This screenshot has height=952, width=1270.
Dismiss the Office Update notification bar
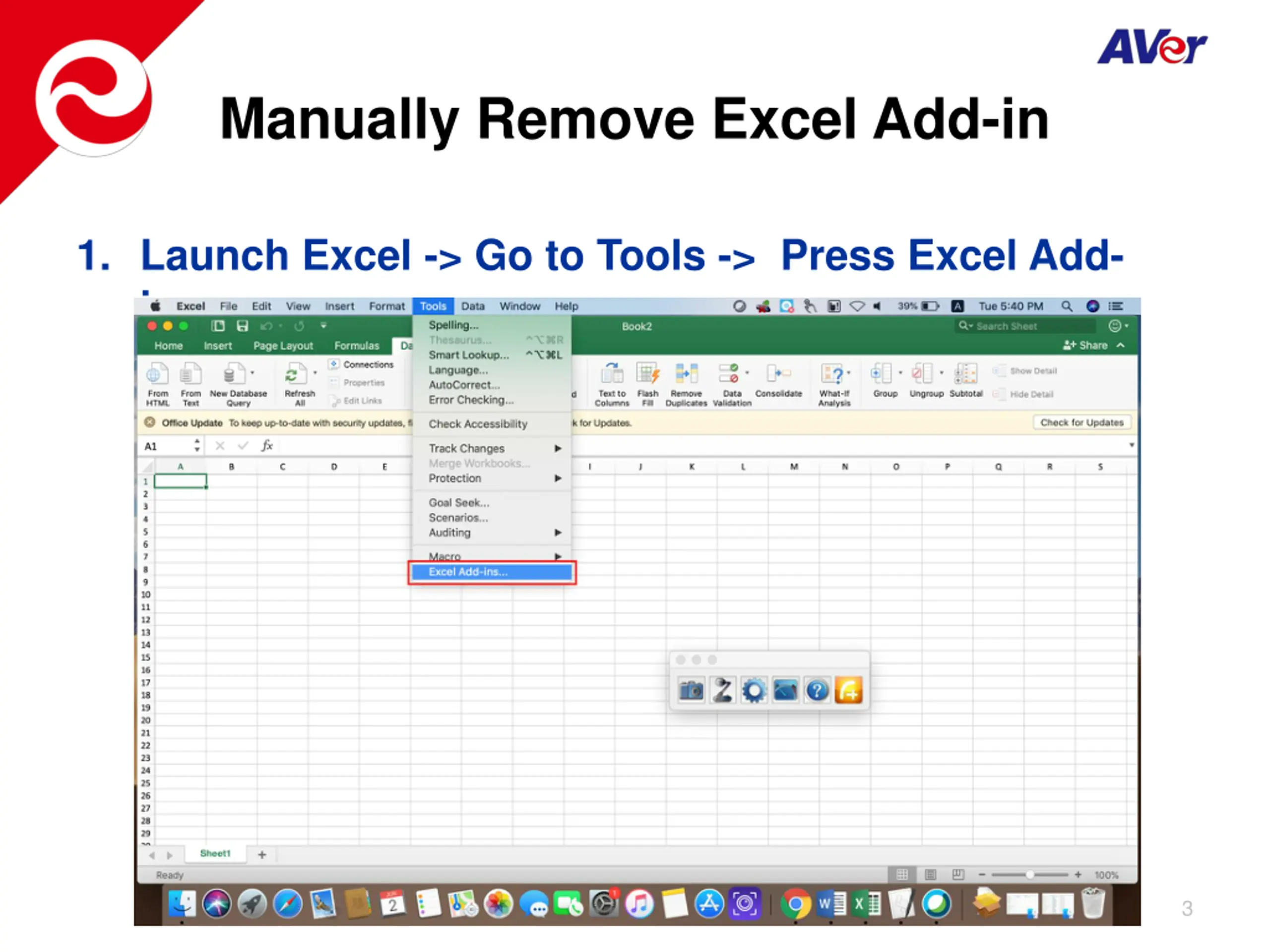click(149, 422)
